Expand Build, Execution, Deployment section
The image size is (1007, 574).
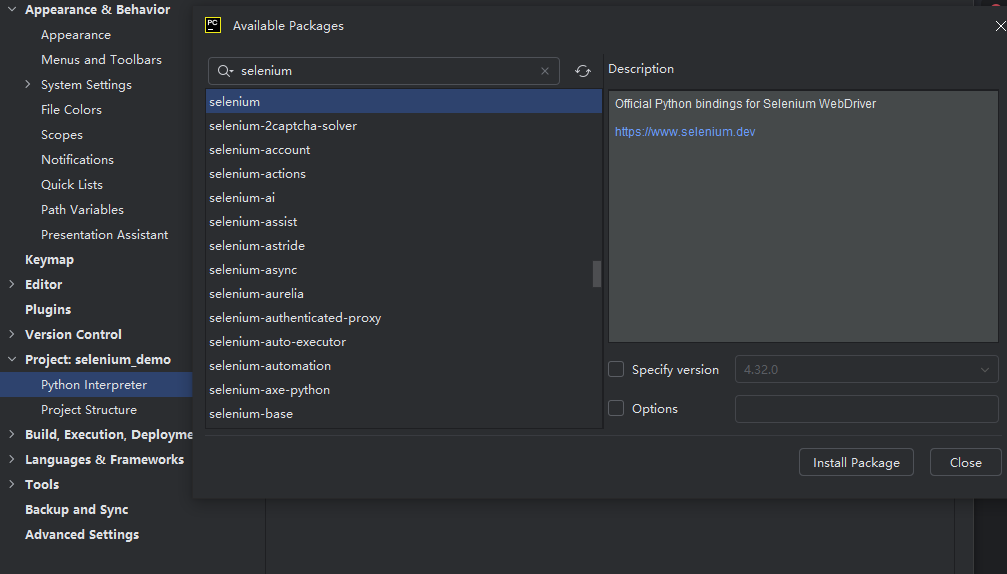[x=12, y=434]
